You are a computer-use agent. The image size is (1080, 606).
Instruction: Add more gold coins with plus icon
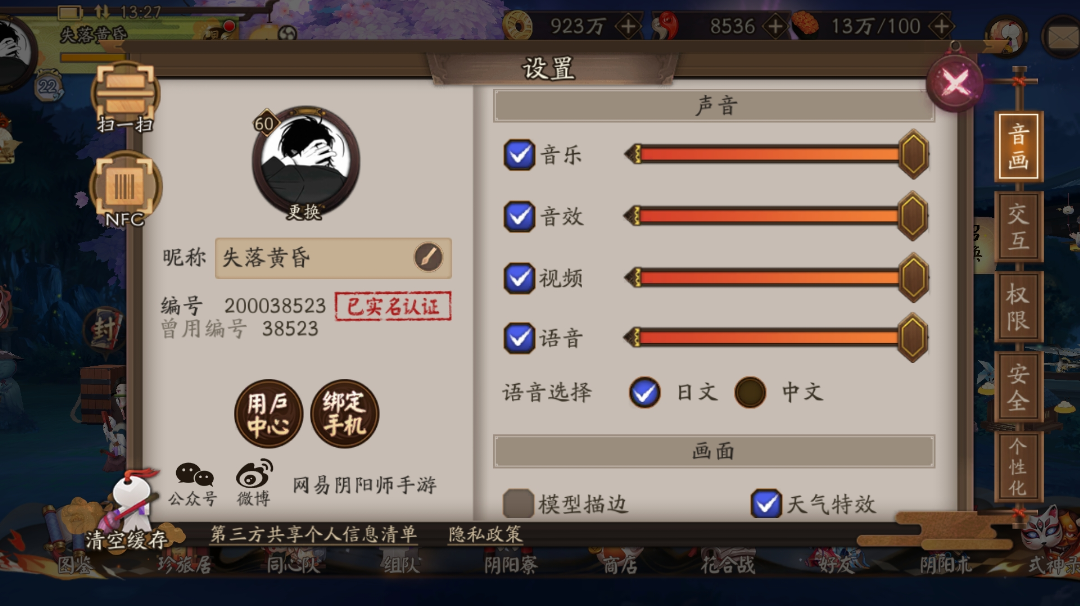(x=627, y=27)
